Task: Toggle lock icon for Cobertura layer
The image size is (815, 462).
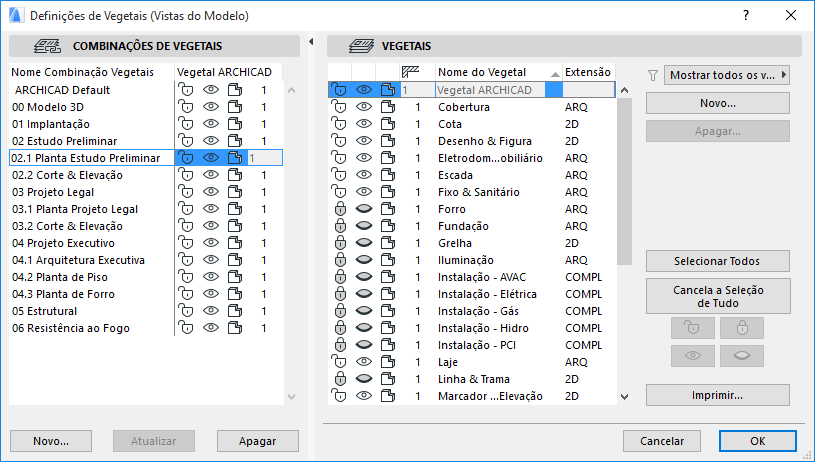Action: [x=339, y=107]
